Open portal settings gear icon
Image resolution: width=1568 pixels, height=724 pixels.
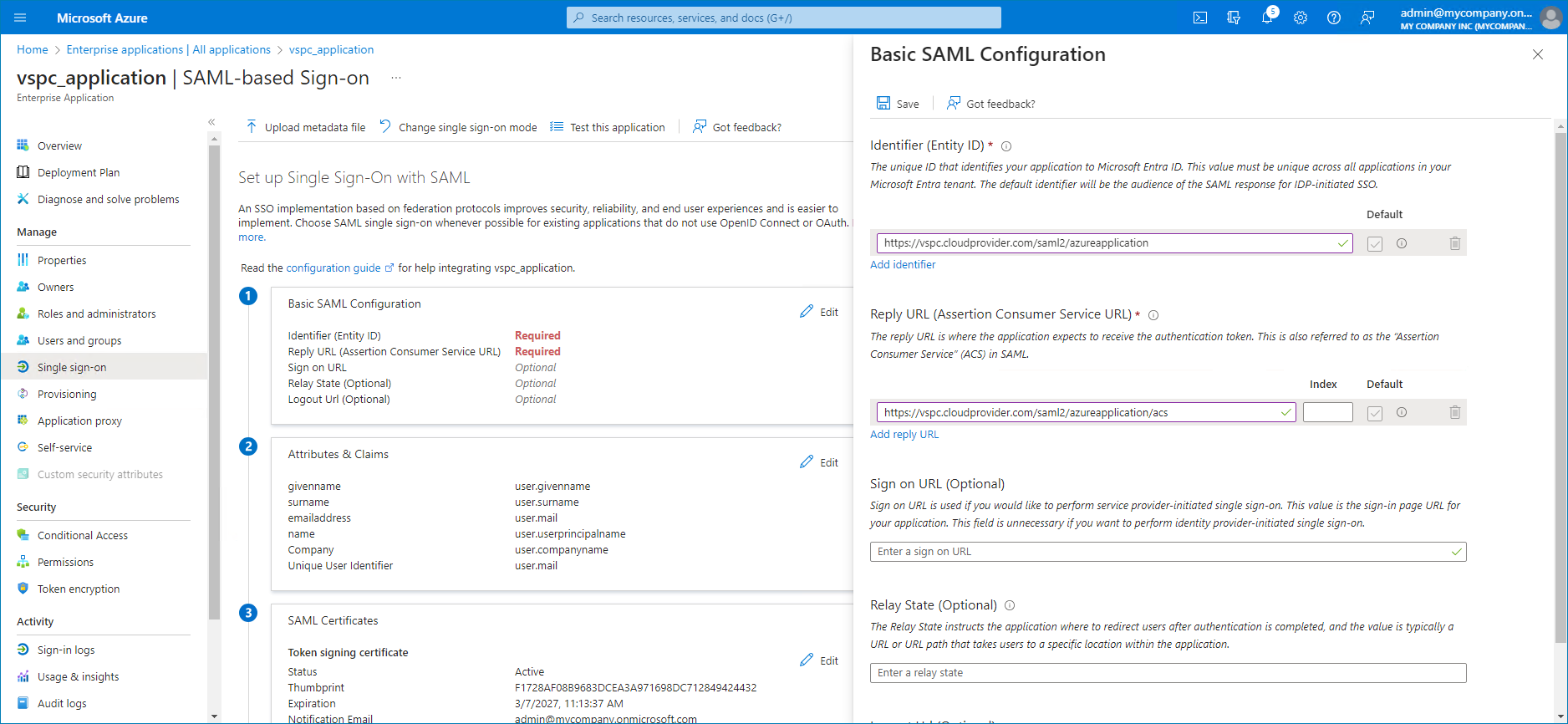(1301, 18)
